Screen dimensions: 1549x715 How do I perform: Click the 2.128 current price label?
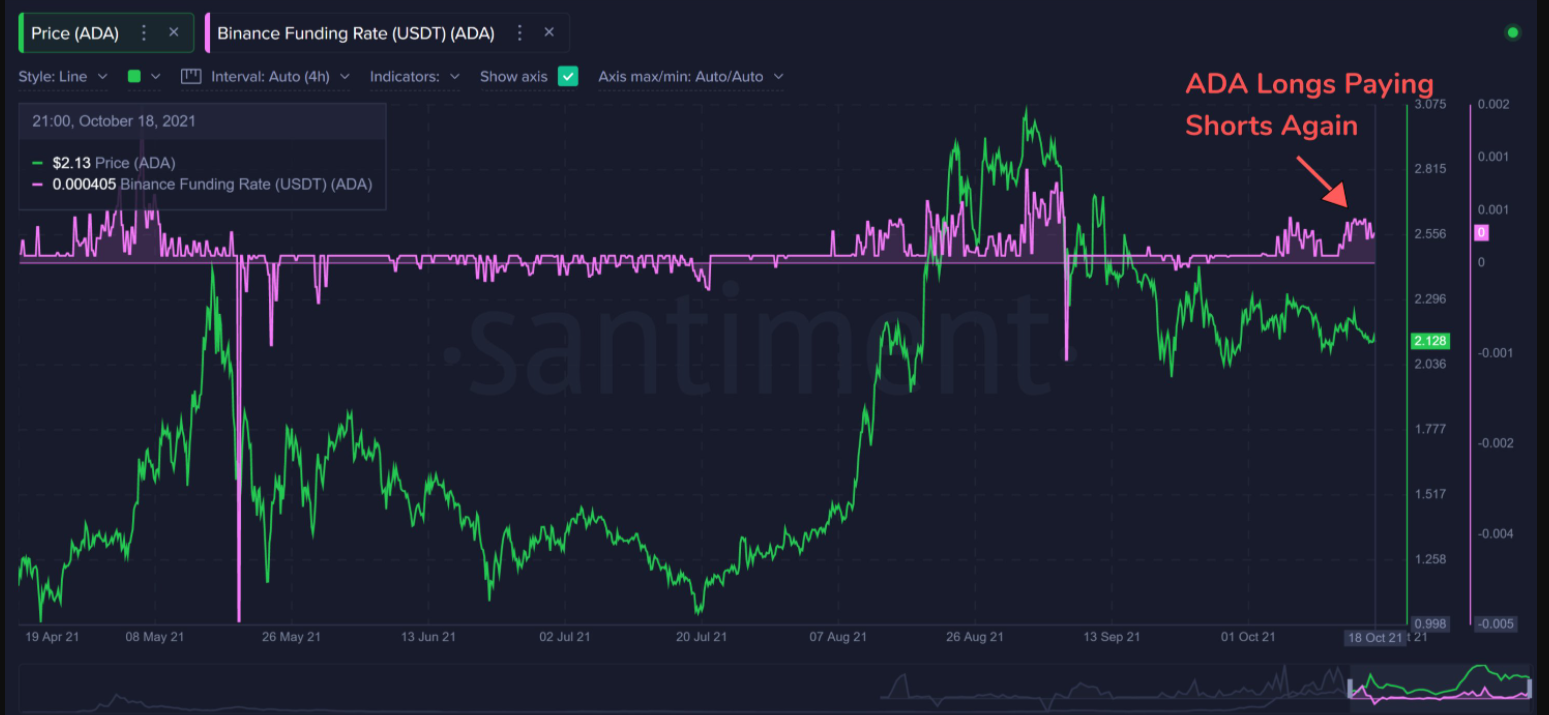coord(1430,341)
